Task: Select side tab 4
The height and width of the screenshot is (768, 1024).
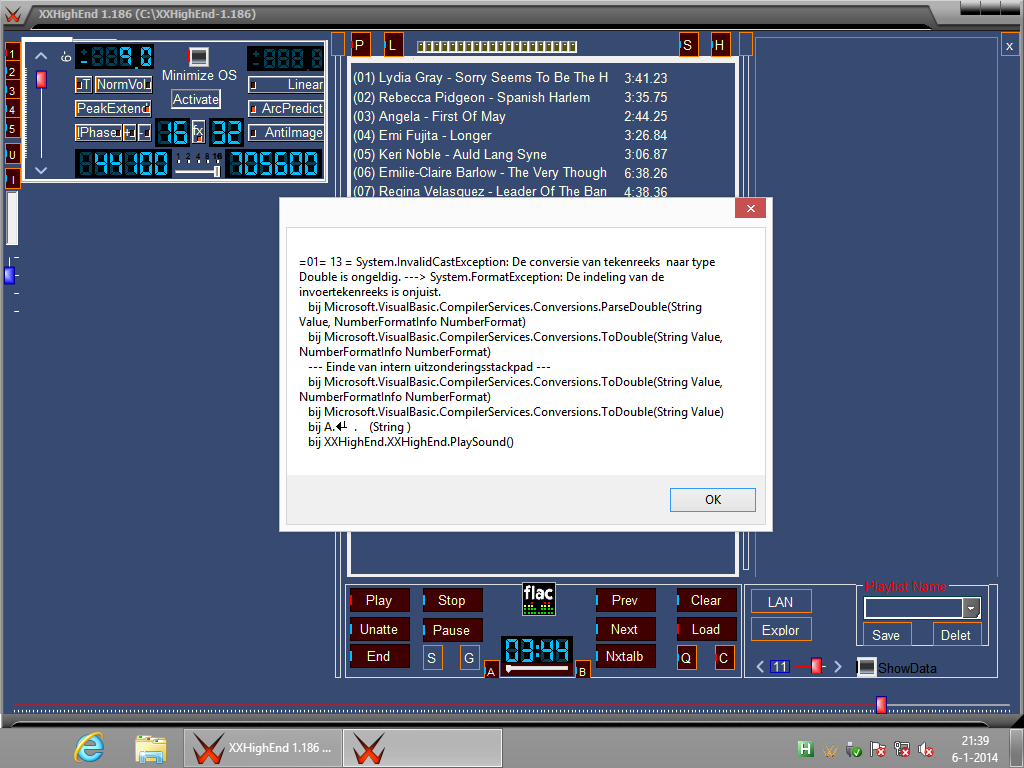Action: (x=12, y=110)
